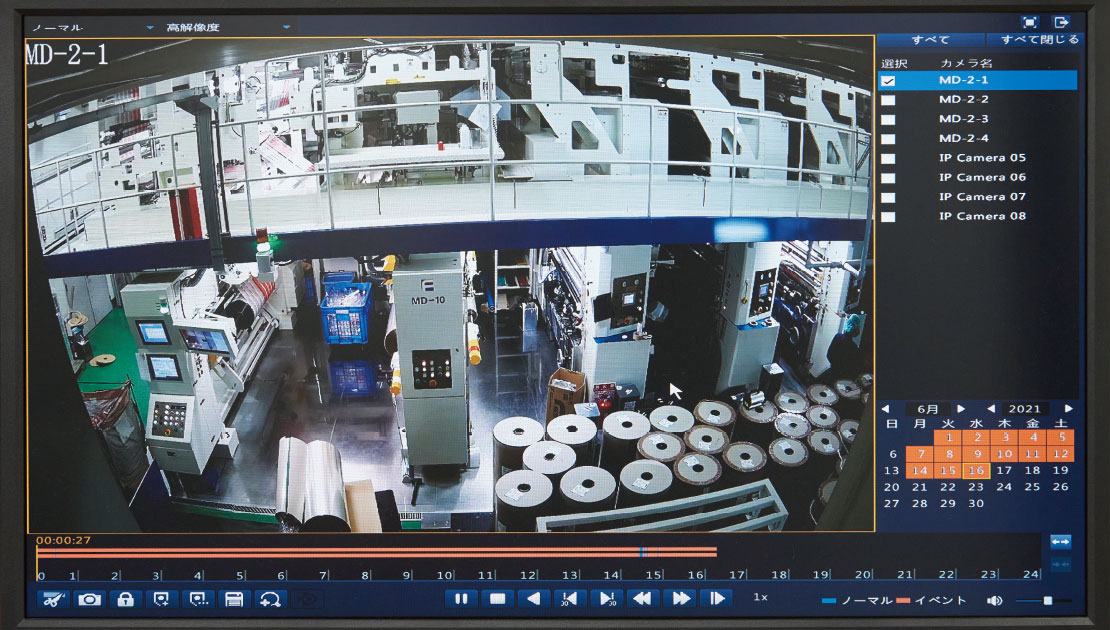The width and height of the screenshot is (1110, 630).
Task: Open the ノーマル playback mode dropdown
Action: coord(92,28)
